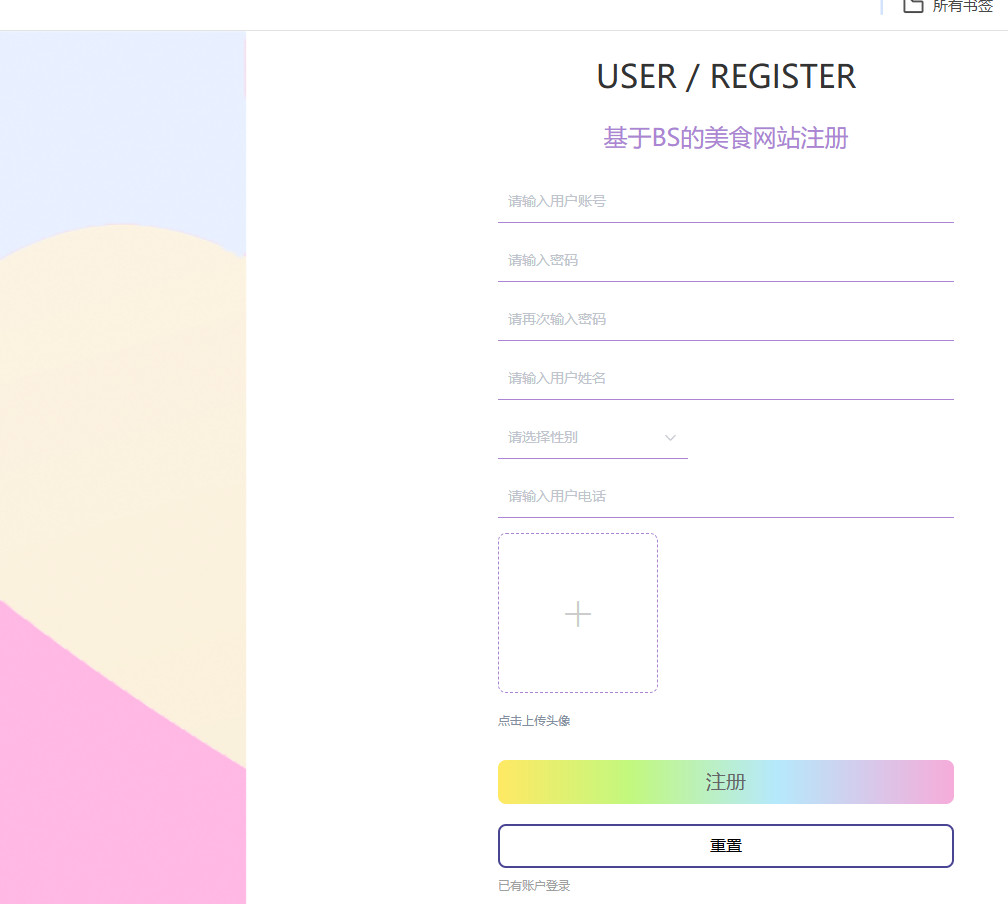Open the 请选择性别 select field
Image resolution: width=1008 pixels, height=904 pixels.
pyautogui.click(x=593, y=438)
